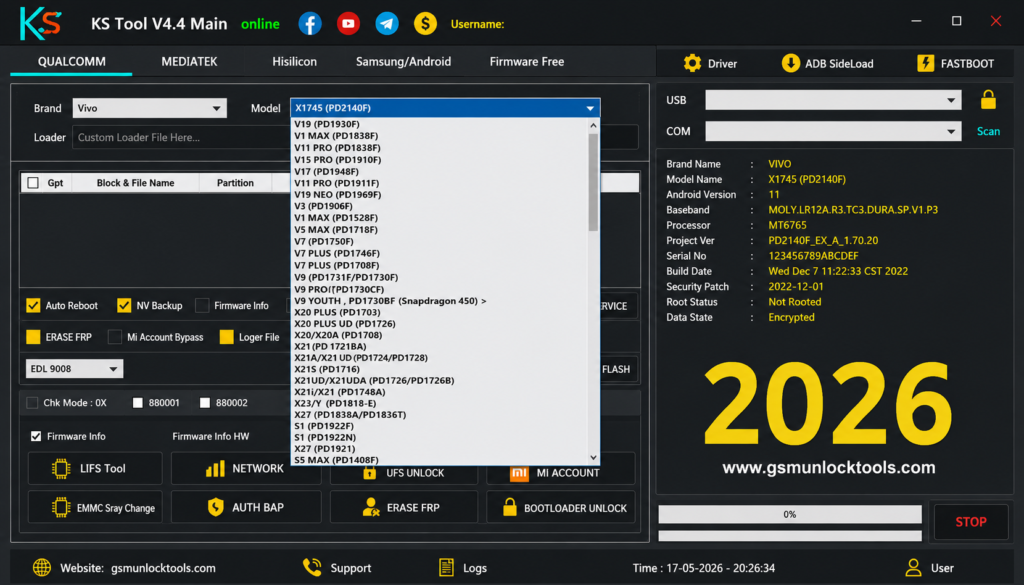Check the 880002 checkbox

point(205,403)
